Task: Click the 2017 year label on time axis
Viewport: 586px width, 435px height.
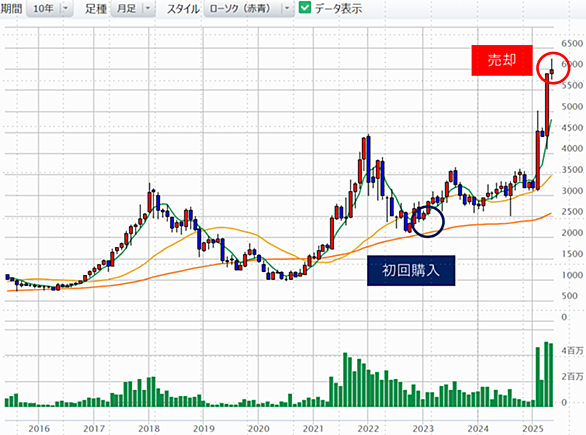Action: click(x=94, y=428)
